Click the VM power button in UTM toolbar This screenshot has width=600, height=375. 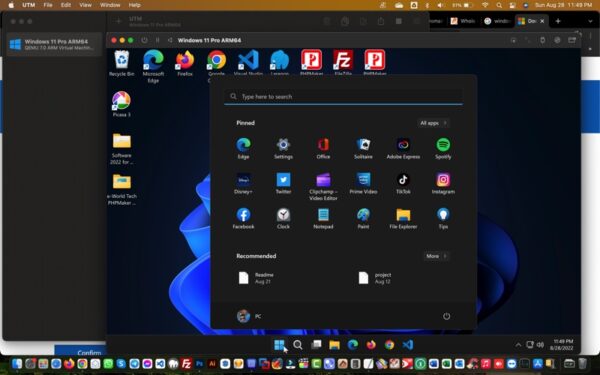pos(144,40)
